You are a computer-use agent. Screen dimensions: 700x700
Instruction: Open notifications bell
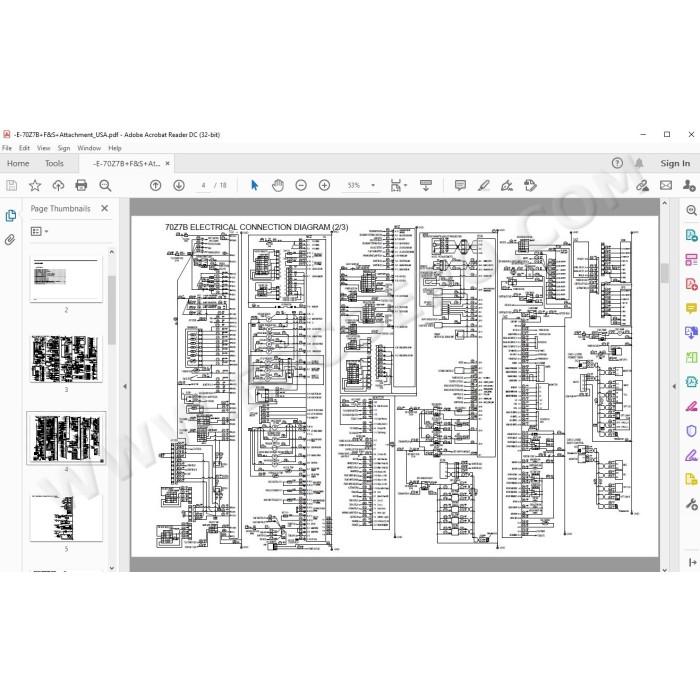click(x=639, y=163)
